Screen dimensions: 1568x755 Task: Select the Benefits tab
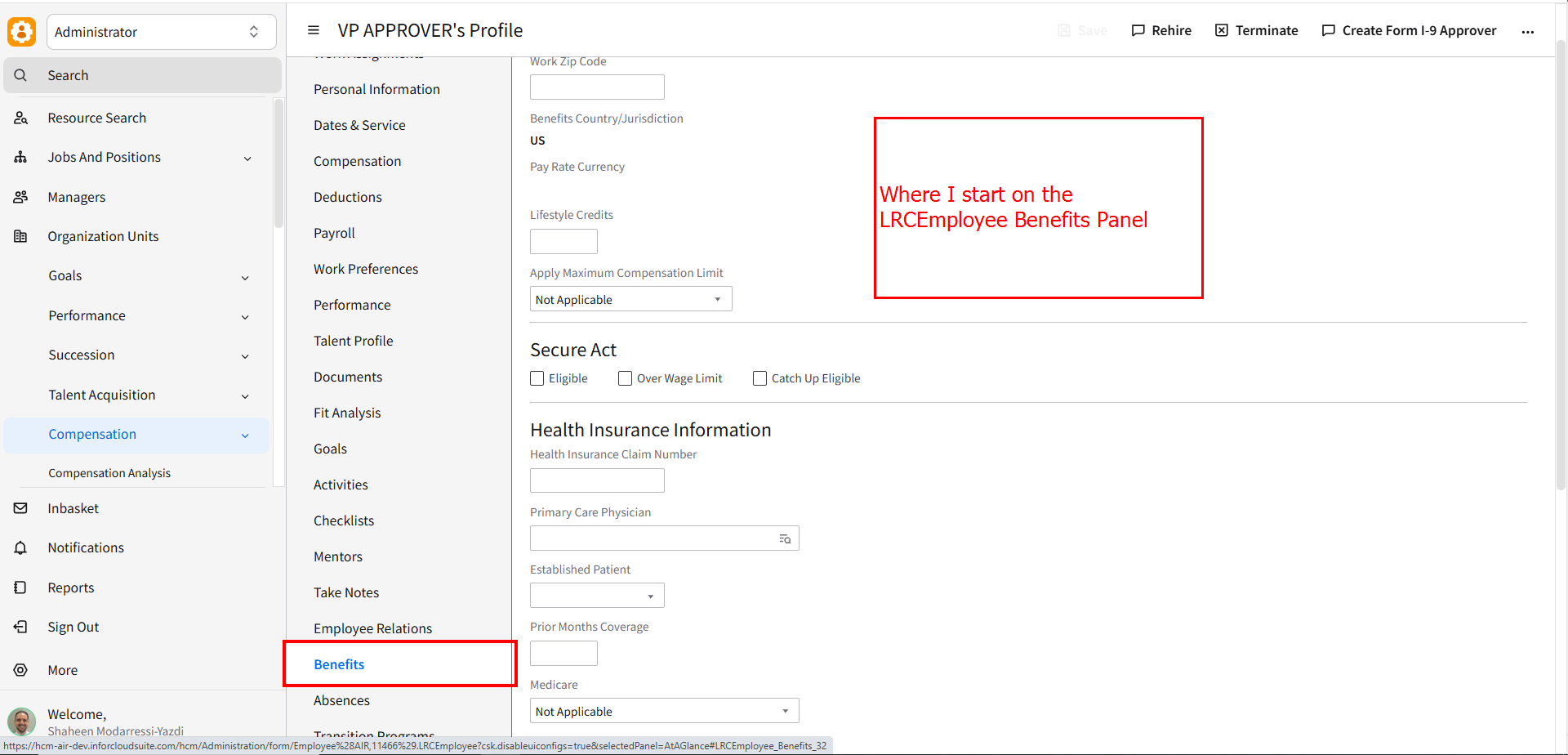339,664
